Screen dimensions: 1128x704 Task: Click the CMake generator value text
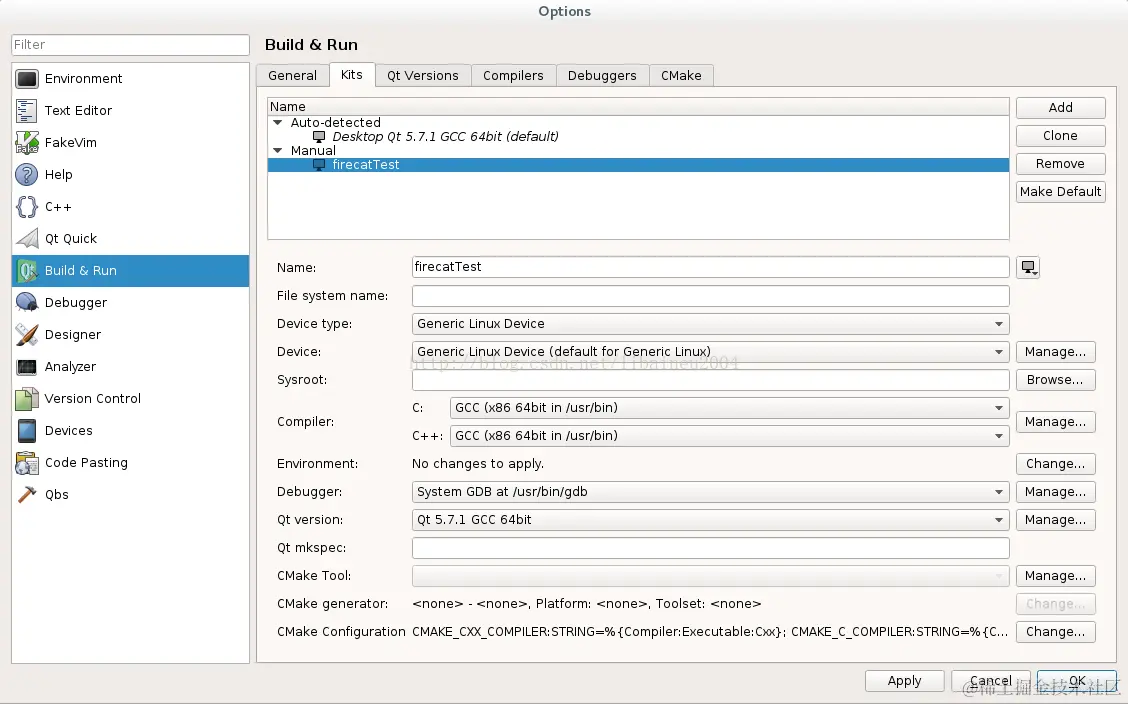[586, 604]
